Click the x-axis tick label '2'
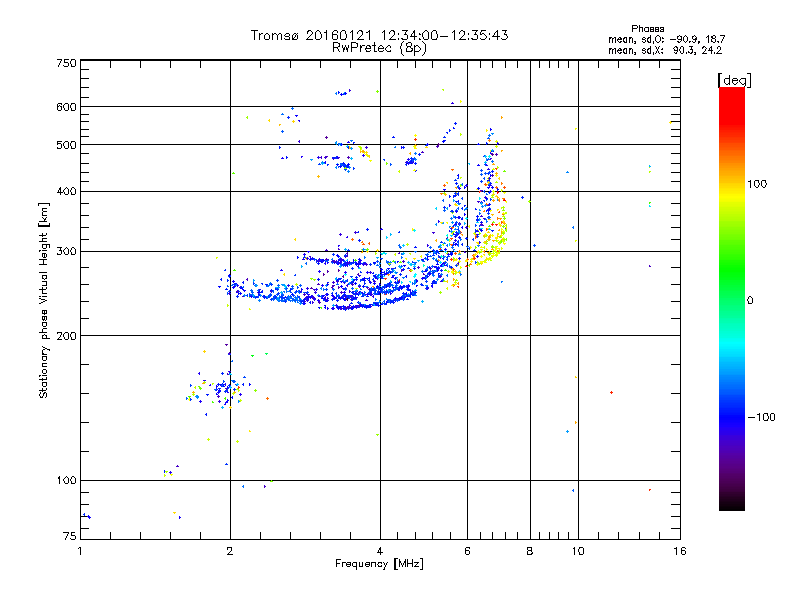 coord(230,551)
